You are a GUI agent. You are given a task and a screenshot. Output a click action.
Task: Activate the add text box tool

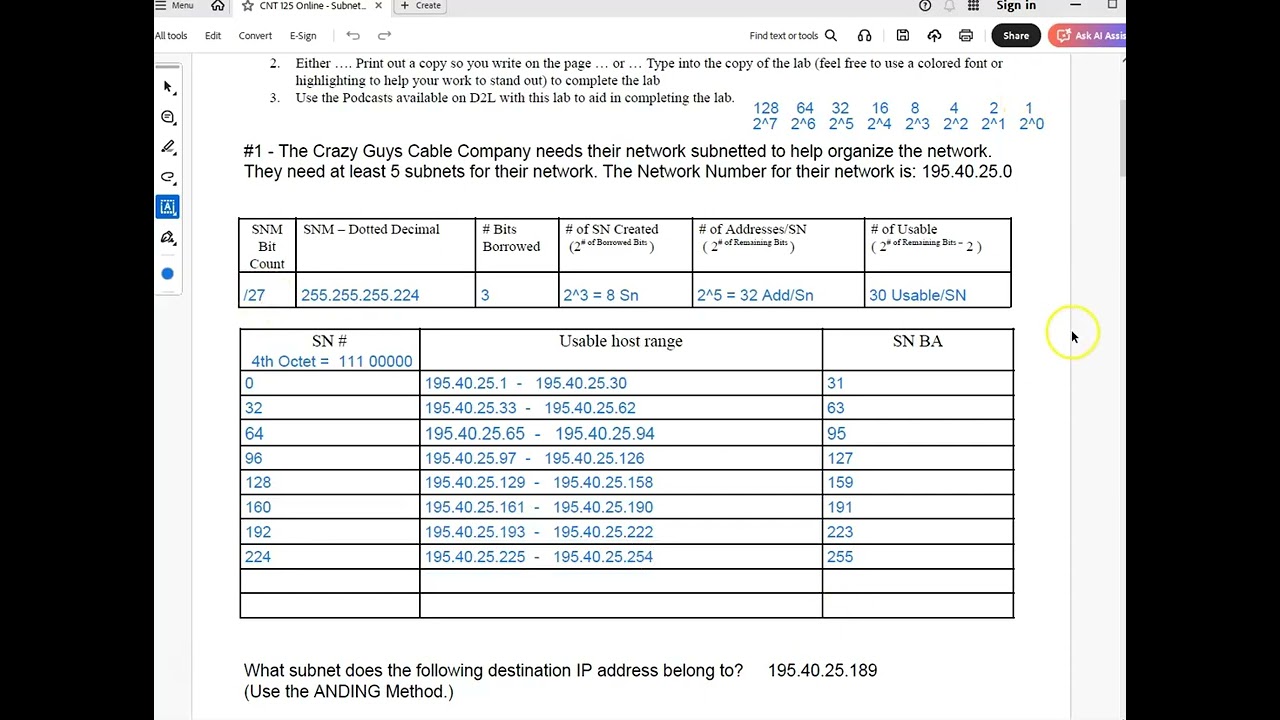[168, 207]
